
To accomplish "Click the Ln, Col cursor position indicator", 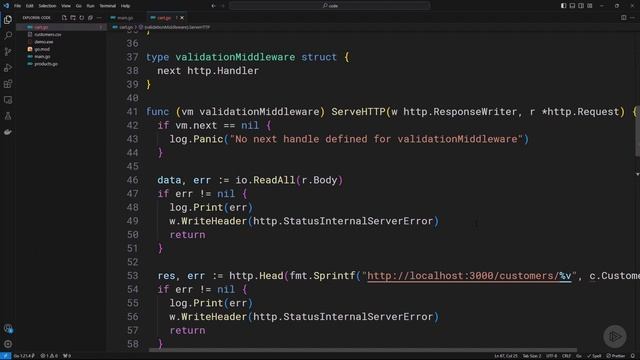I will [x=506, y=356].
